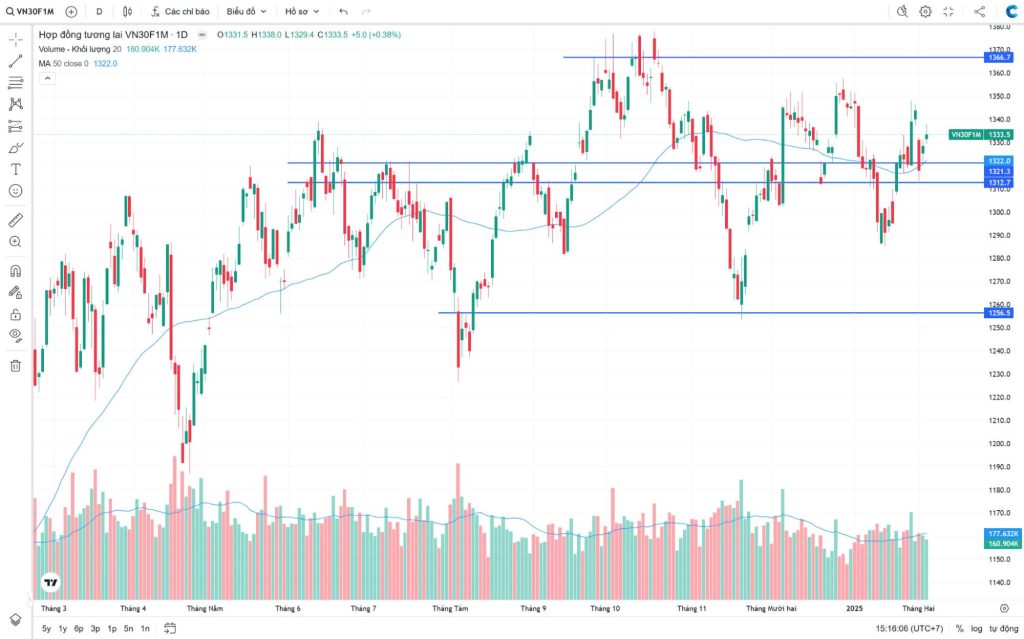
Task: Open the emoji icons tool
Action: (x=15, y=190)
